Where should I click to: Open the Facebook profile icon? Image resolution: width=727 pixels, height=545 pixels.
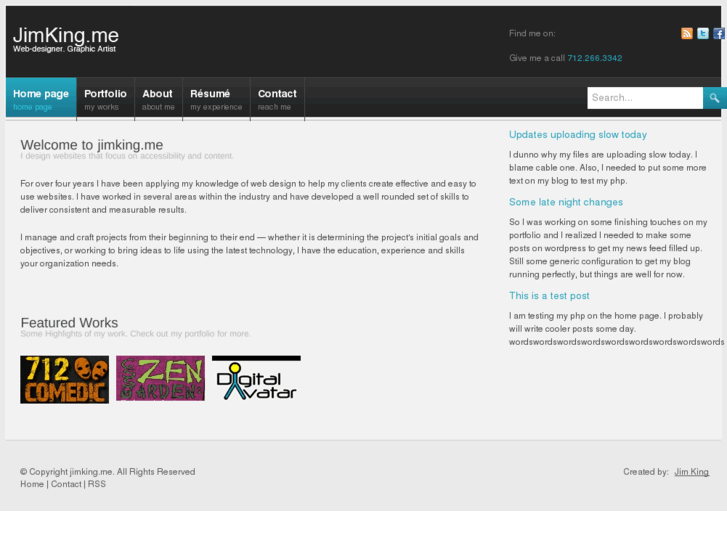tap(719, 33)
